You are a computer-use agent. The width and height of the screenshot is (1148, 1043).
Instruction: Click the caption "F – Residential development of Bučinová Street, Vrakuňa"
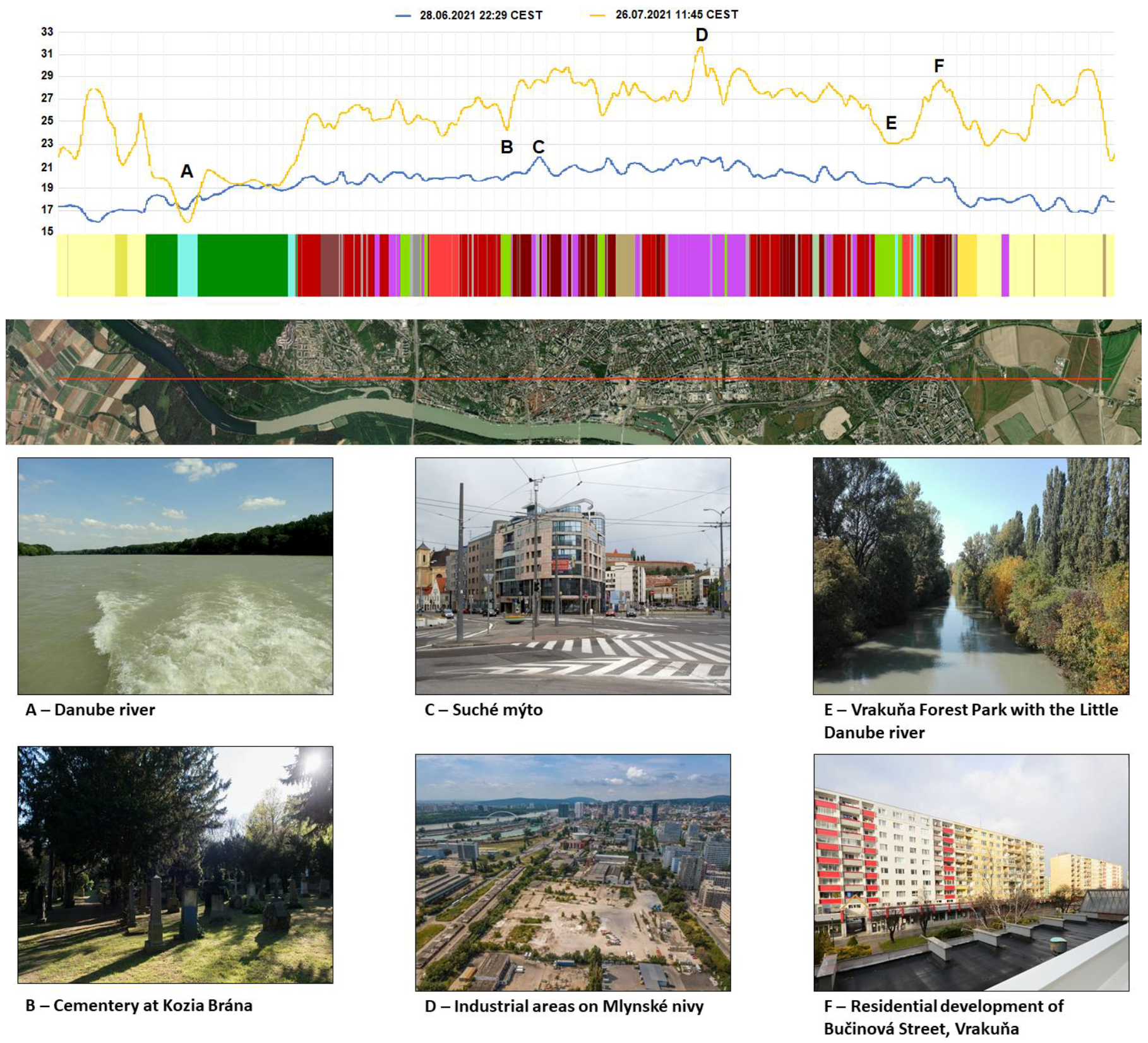[944, 1017]
